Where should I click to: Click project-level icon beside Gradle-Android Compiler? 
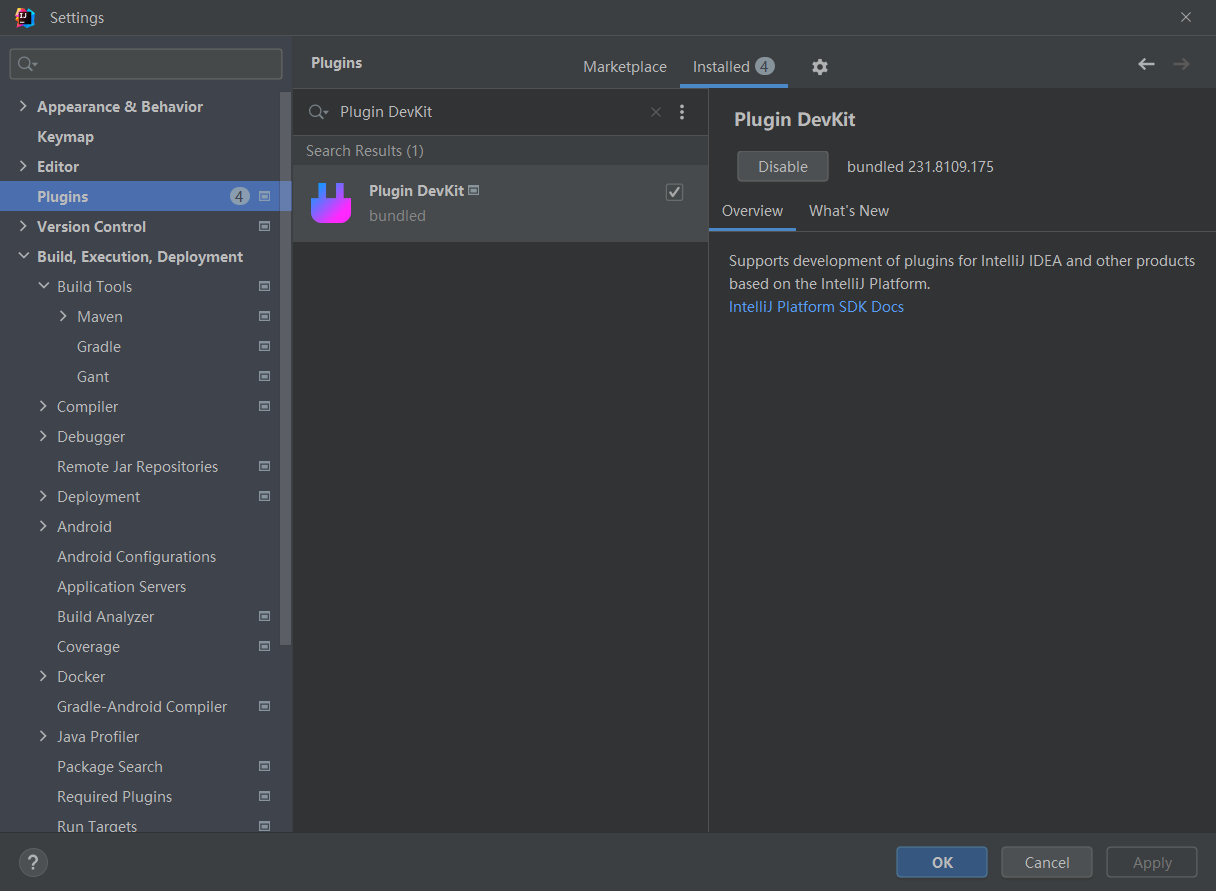click(x=265, y=707)
